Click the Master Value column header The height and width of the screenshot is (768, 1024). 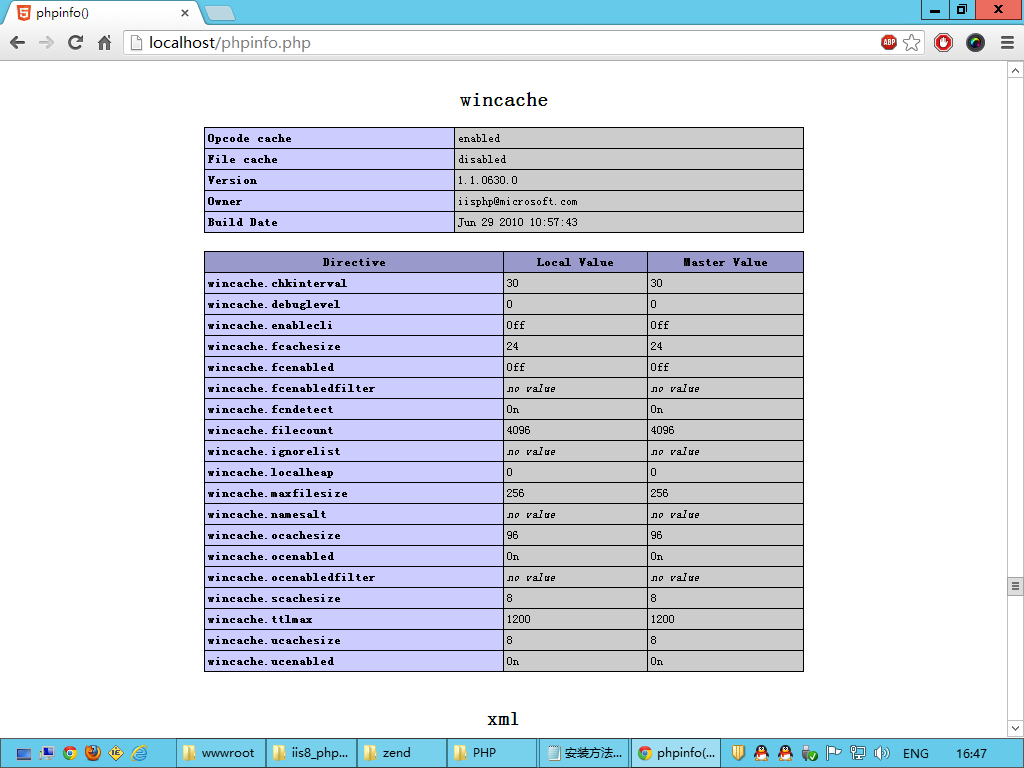tap(726, 262)
